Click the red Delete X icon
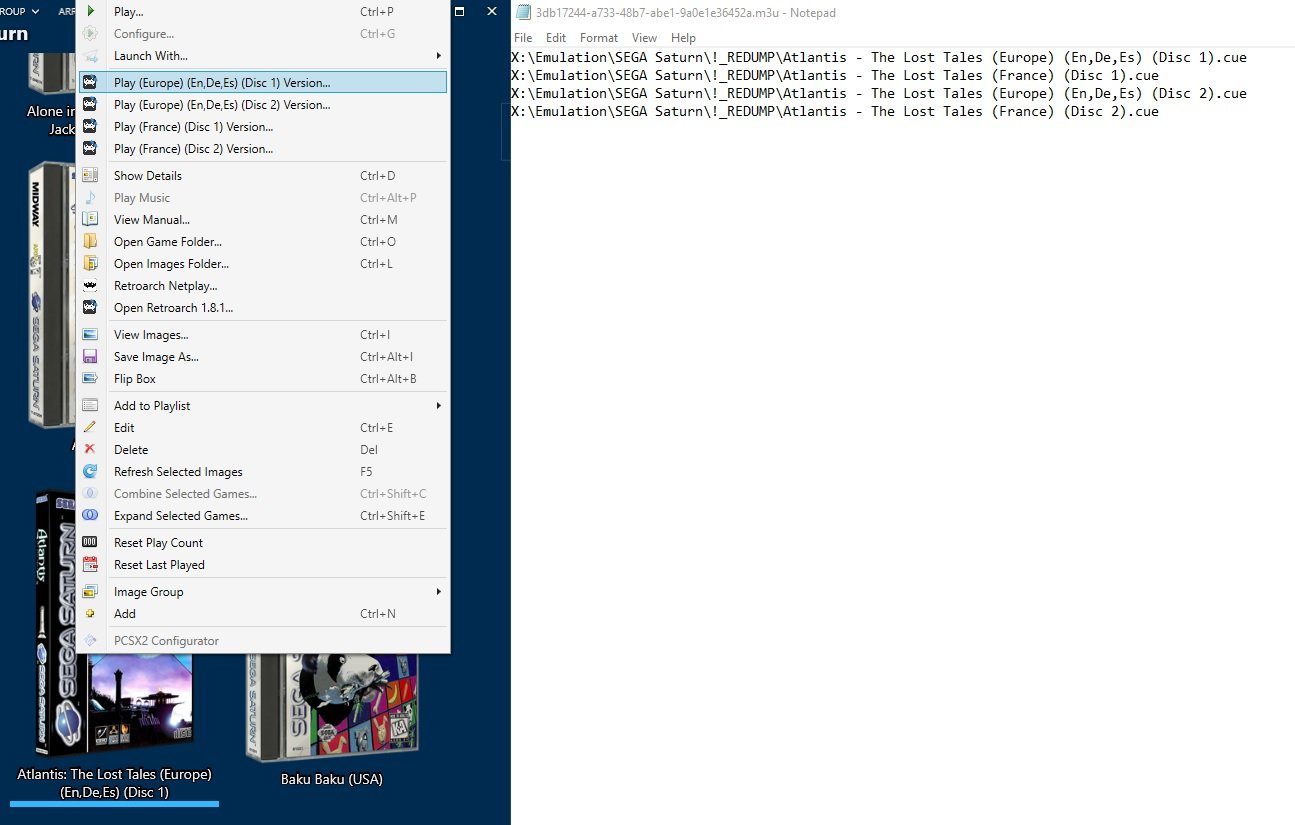The height and width of the screenshot is (825, 1295). click(x=90, y=450)
